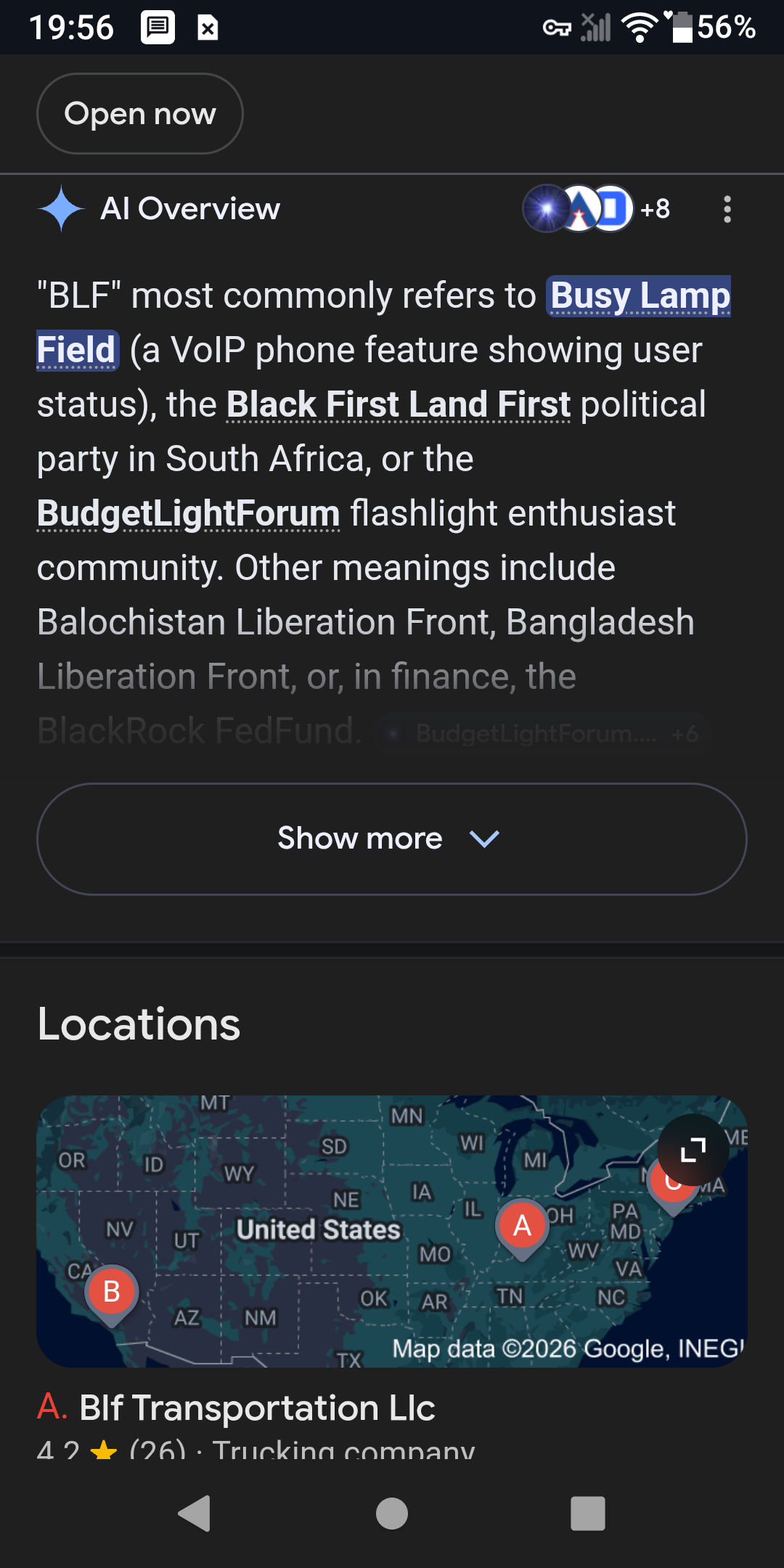Tap the Android back navigation button
Viewport: 784px width, 1568px height.
point(195,1514)
